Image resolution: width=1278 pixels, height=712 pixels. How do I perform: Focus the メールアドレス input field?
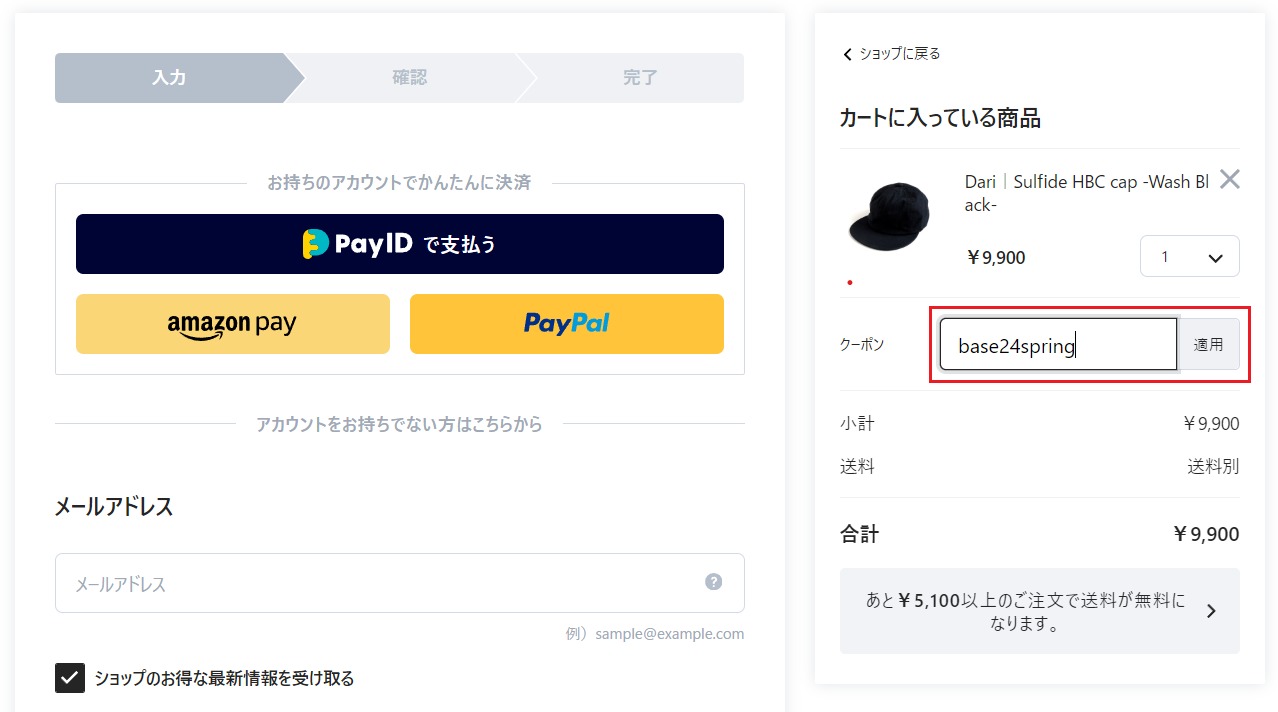click(400, 583)
